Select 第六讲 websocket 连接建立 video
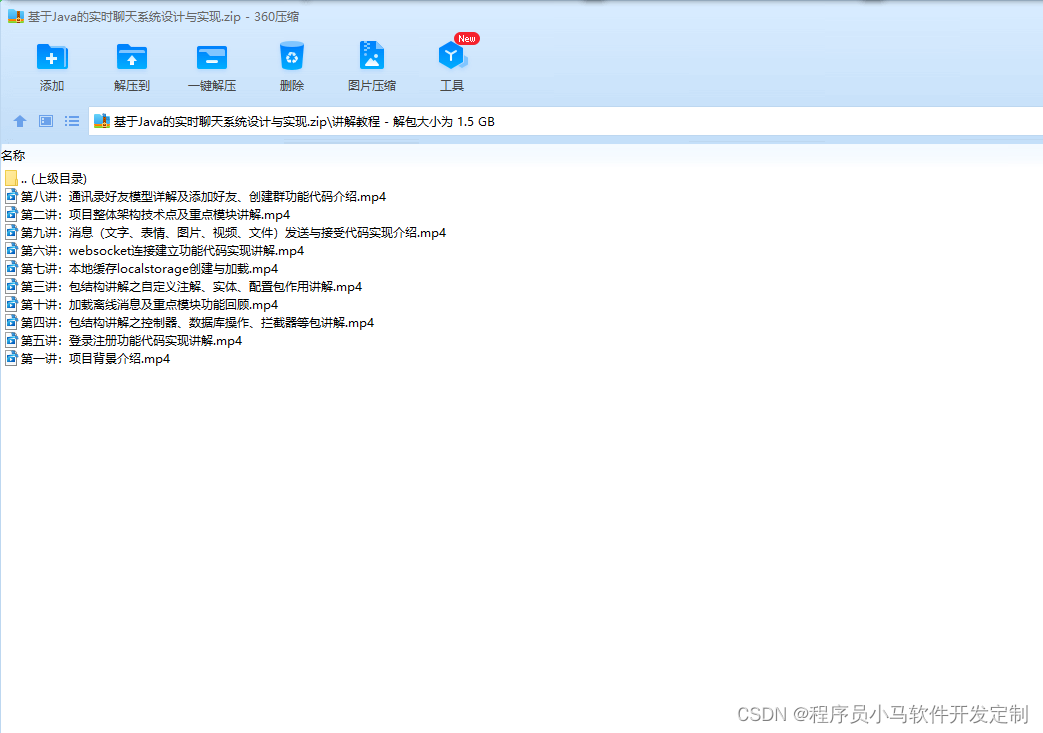Image resolution: width=1043 pixels, height=733 pixels. 165,250
